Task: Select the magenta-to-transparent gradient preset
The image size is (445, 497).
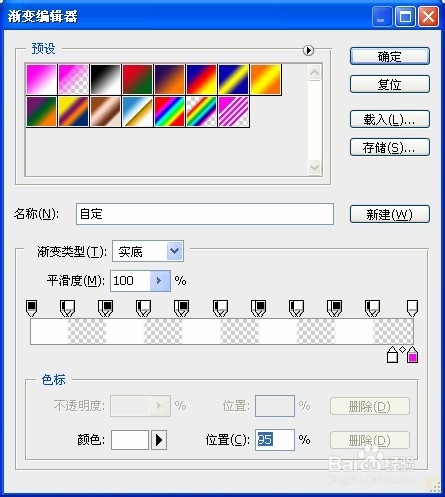Action: click(74, 80)
